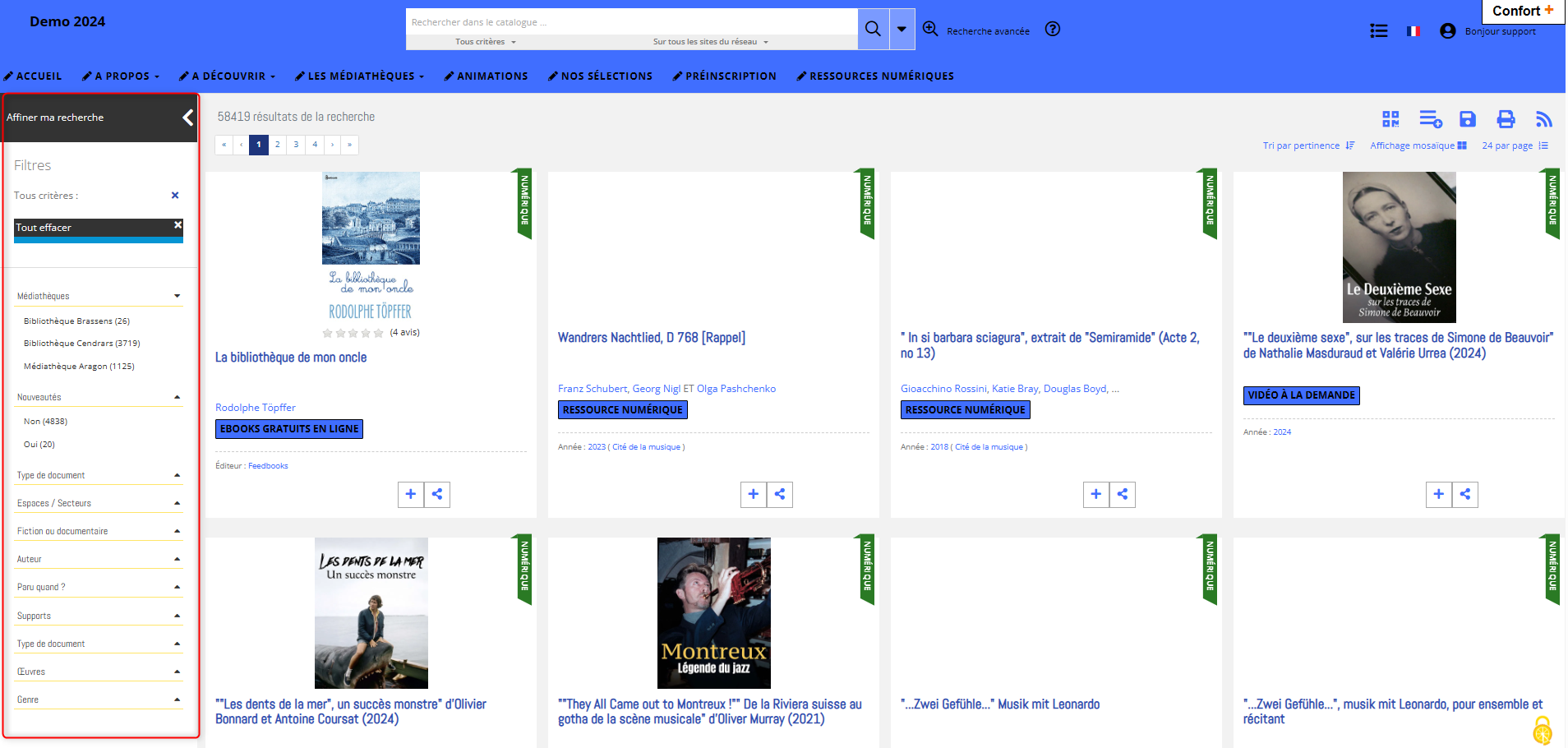Open the RSS feed icon

1543,119
